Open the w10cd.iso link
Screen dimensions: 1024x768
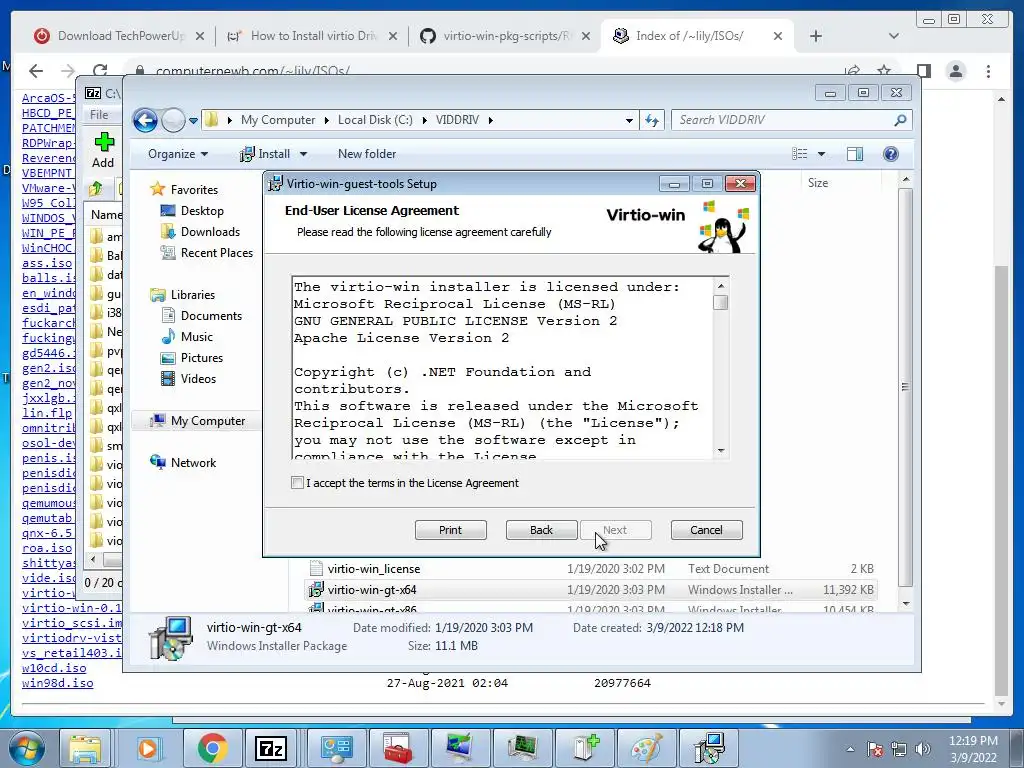(54, 668)
